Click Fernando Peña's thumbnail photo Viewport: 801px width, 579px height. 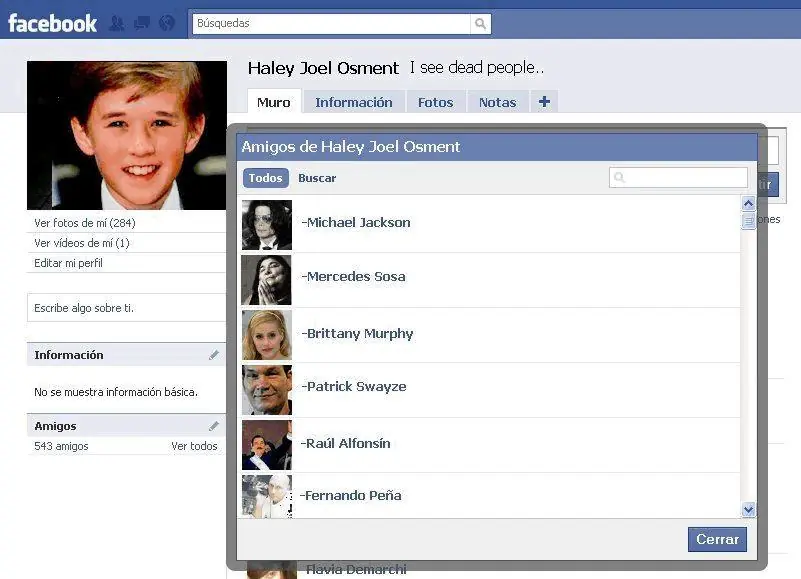click(x=267, y=496)
